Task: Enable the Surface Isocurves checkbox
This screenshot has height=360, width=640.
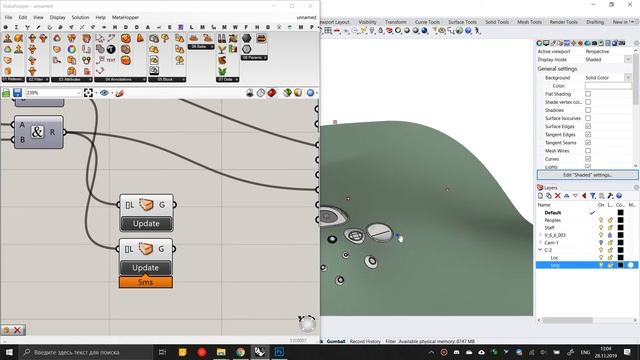Action: coord(588,118)
